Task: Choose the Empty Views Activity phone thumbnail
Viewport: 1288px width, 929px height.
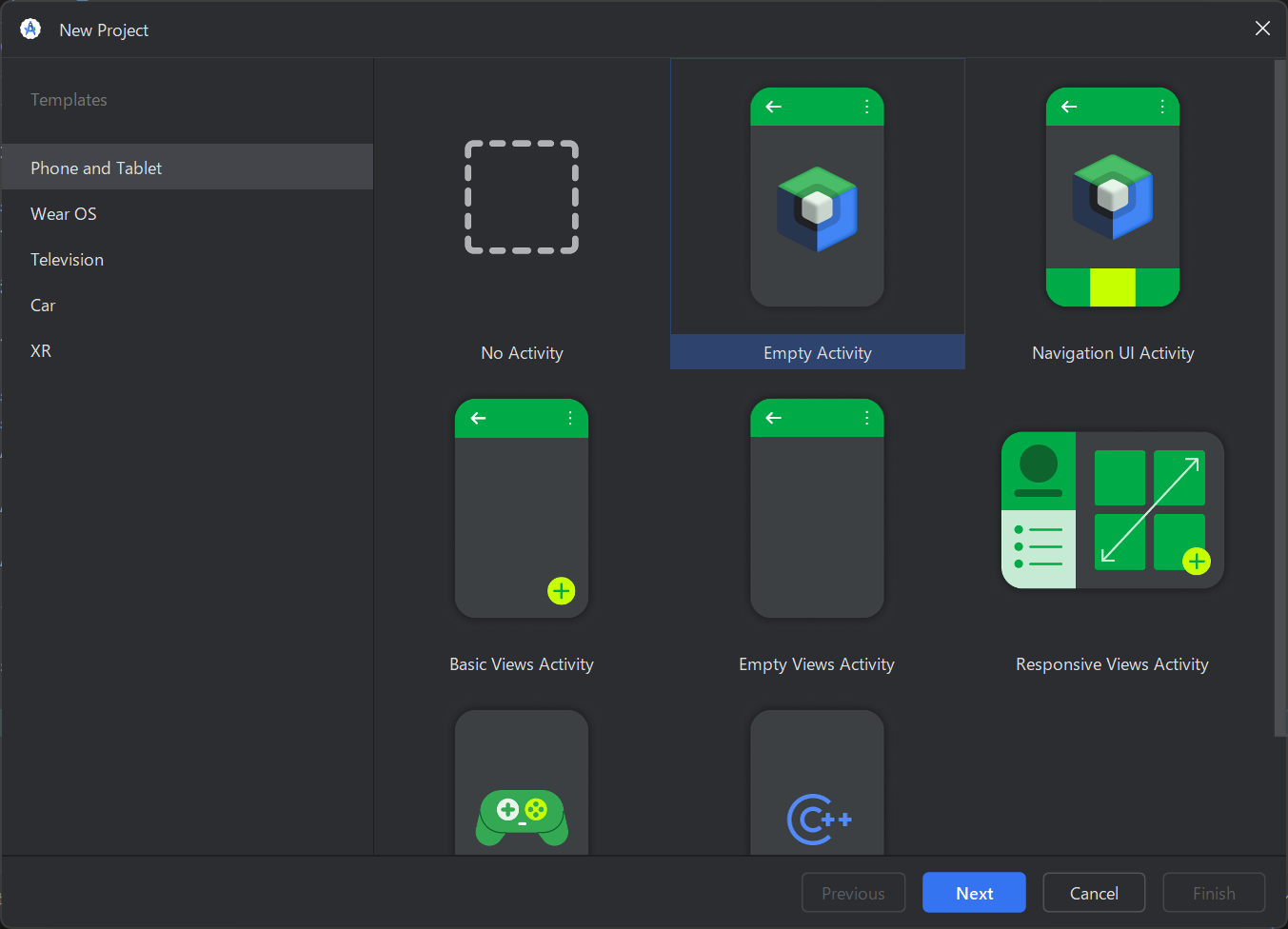Action: click(x=817, y=508)
